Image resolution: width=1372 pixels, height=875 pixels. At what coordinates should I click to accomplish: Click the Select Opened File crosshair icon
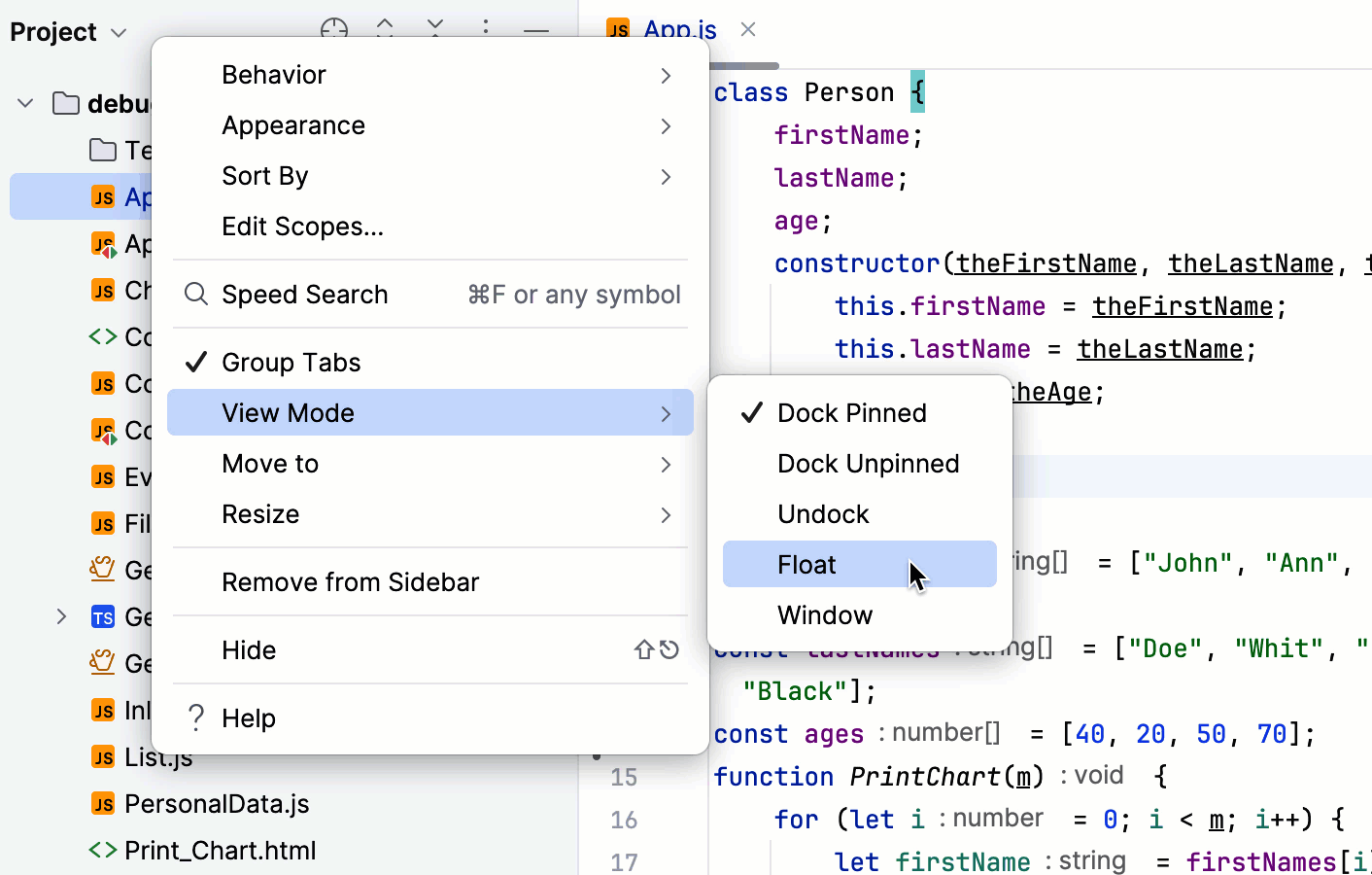[333, 29]
